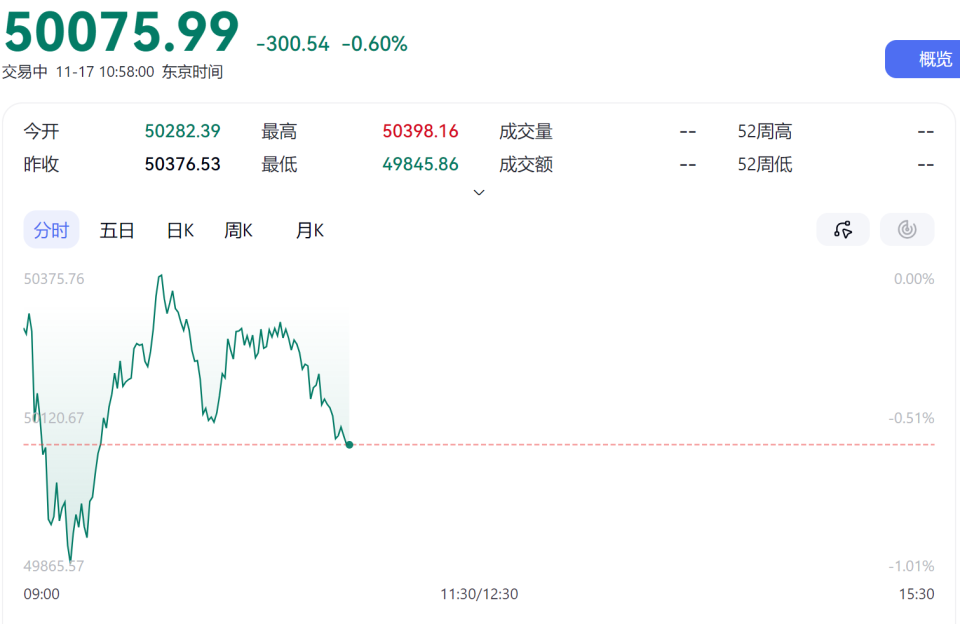This screenshot has width=960, height=624.
Task: Click the 最低 low price 49845.86 value
Action: pos(421,164)
